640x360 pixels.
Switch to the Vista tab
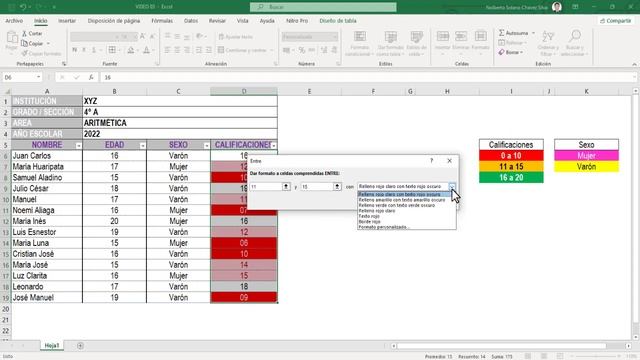coord(242,21)
